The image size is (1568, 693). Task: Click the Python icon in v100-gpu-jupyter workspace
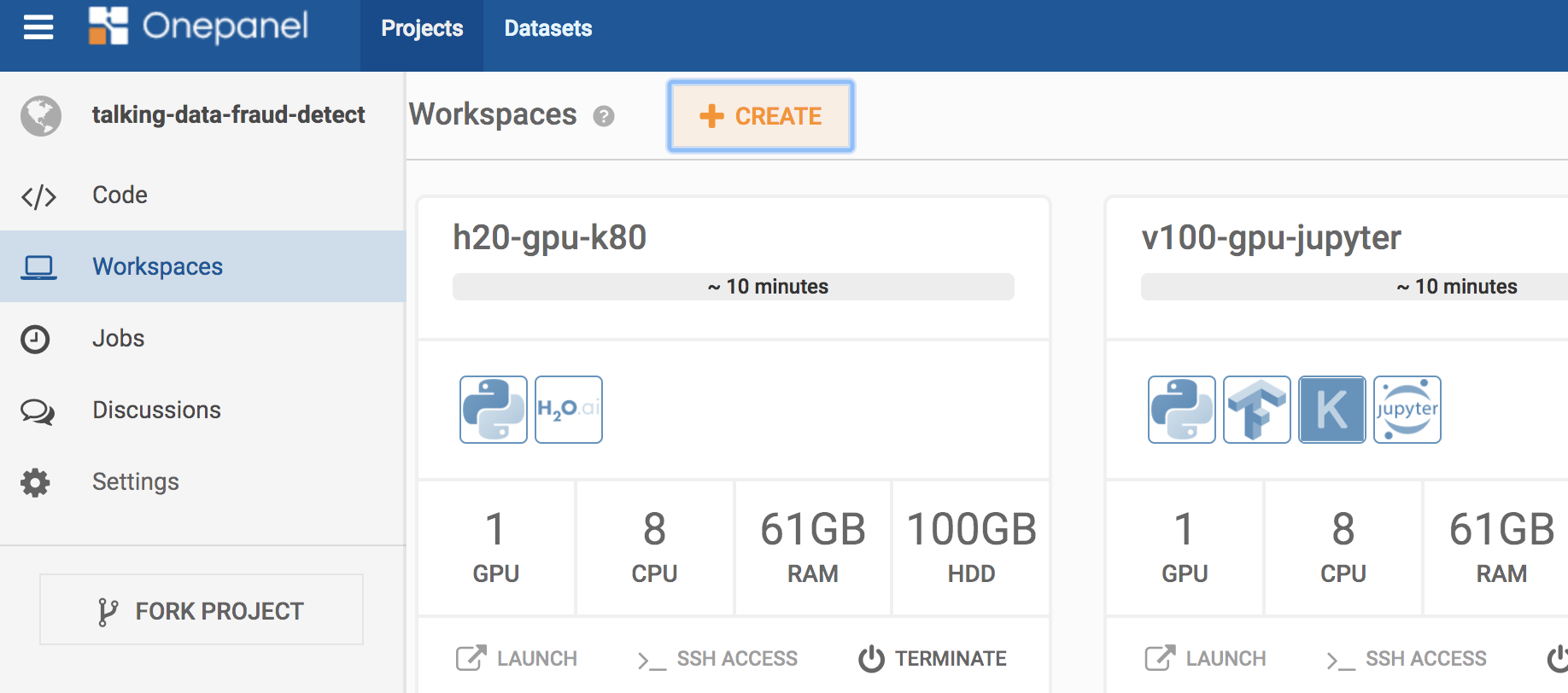tap(1181, 410)
